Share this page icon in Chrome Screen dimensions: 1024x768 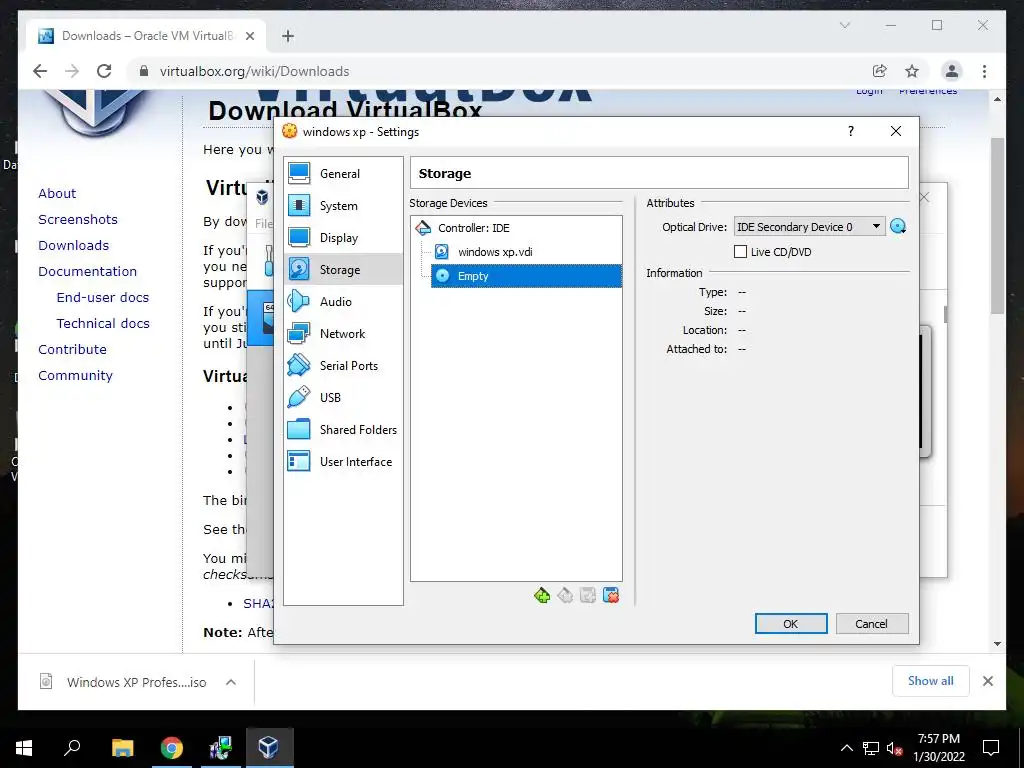(x=880, y=71)
